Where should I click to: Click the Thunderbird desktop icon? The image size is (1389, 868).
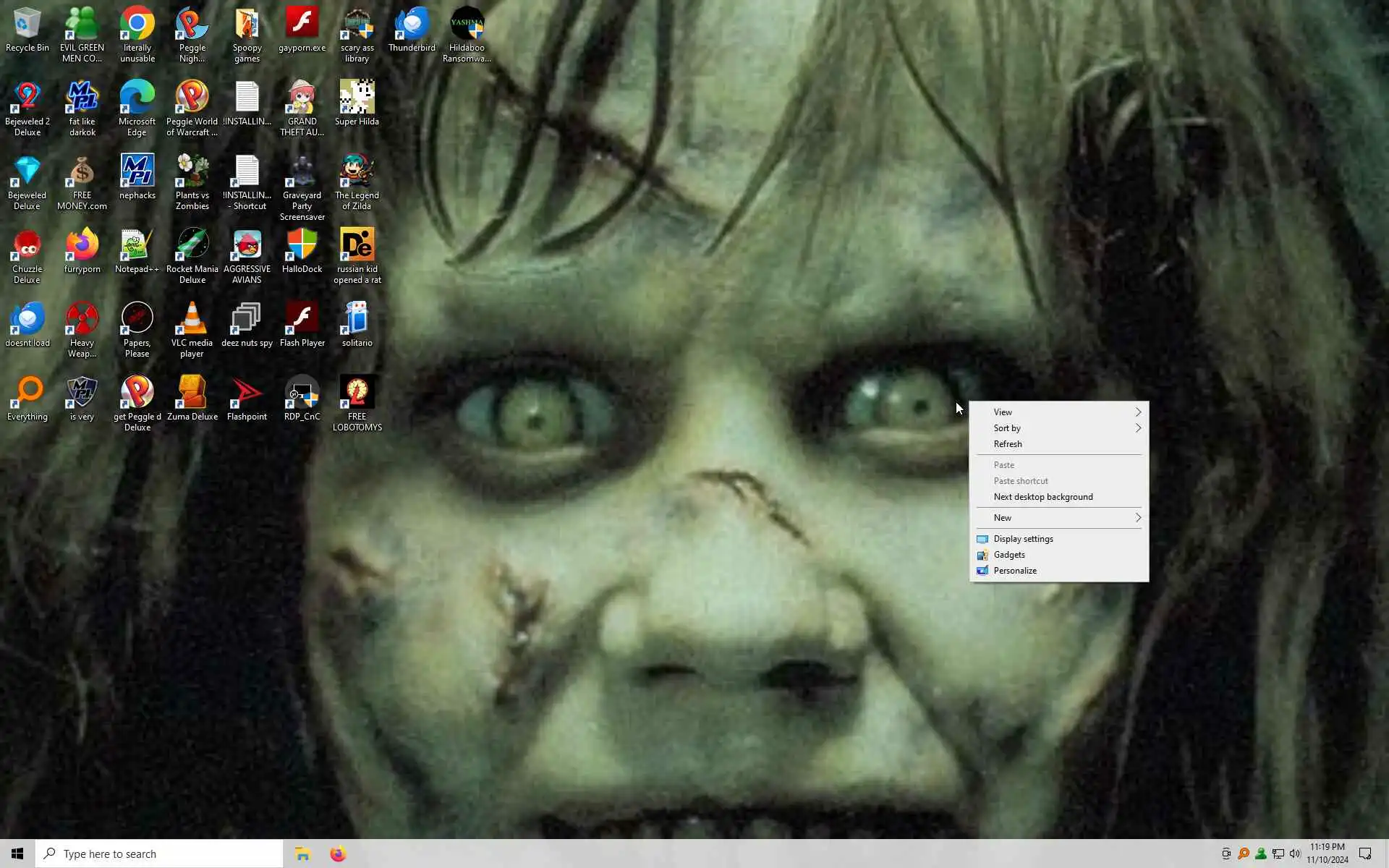[412, 29]
